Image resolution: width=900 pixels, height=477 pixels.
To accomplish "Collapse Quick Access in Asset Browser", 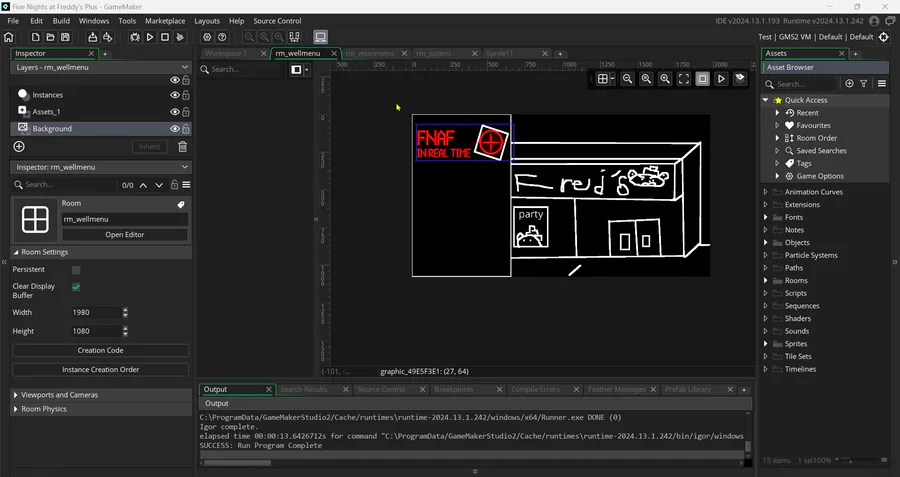I will click(766, 100).
